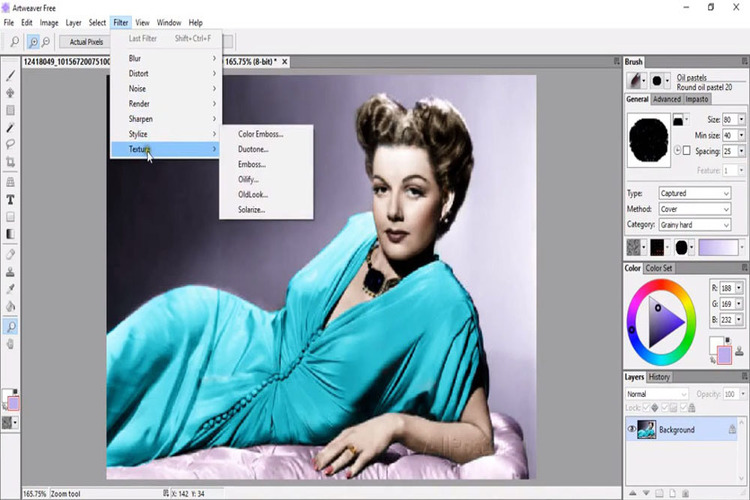Open the Size value dropdown

[x=741, y=120]
